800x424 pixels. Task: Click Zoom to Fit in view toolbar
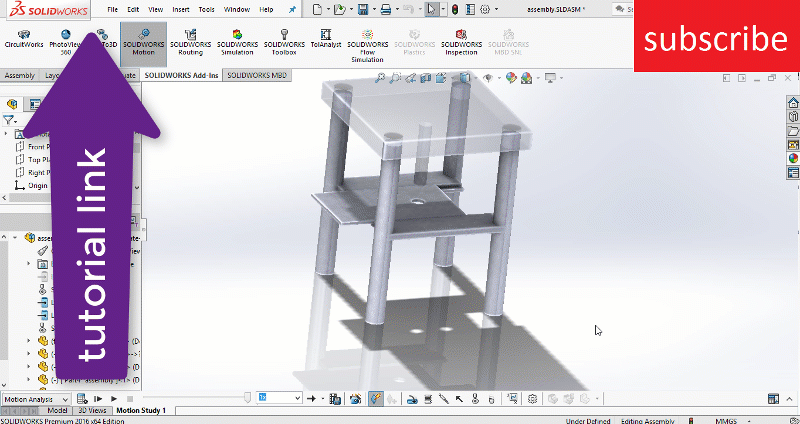pyautogui.click(x=380, y=78)
